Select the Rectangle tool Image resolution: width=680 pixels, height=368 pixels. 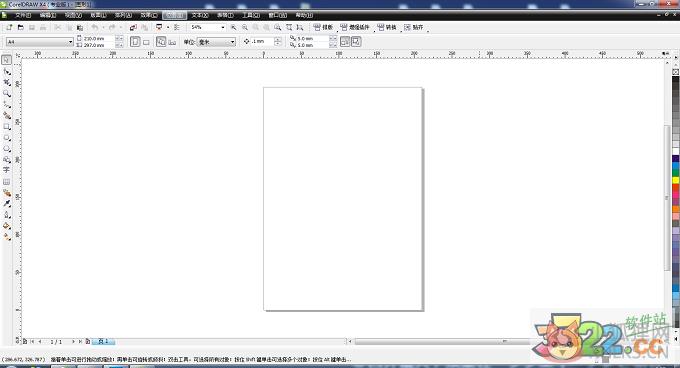point(7,127)
